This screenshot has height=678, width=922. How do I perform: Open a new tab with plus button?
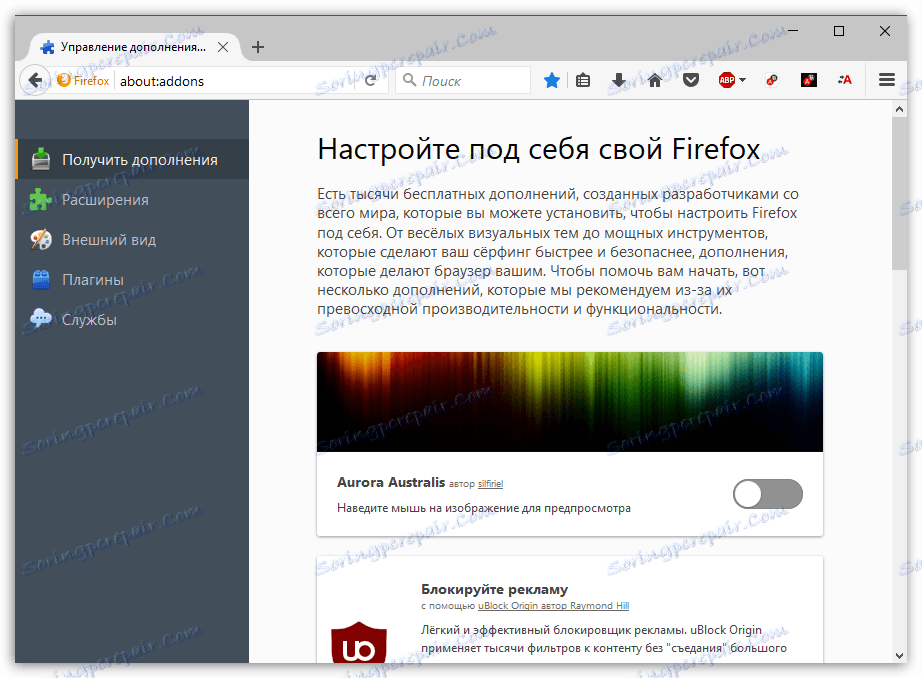[258, 47]
